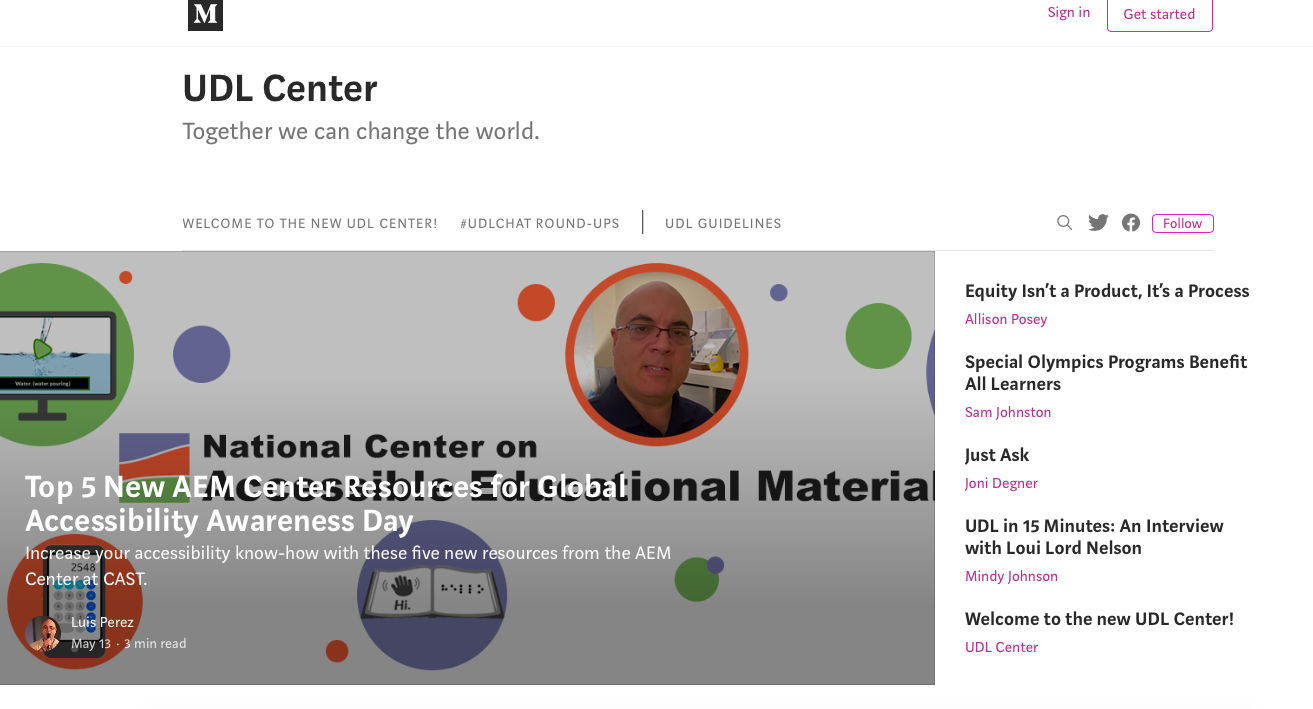Click author name Allison Posey
The width and height of the screenshot is (1313, 709).
tap(1006, 319)
